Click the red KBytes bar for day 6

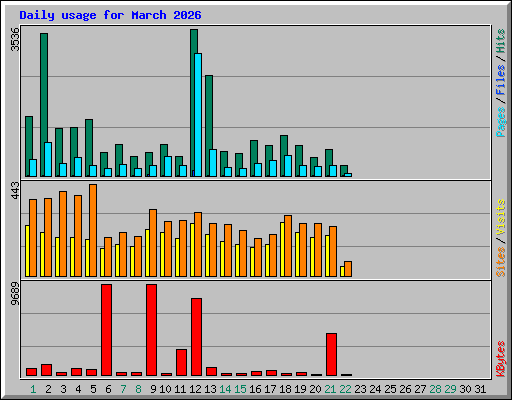[107, 330]
